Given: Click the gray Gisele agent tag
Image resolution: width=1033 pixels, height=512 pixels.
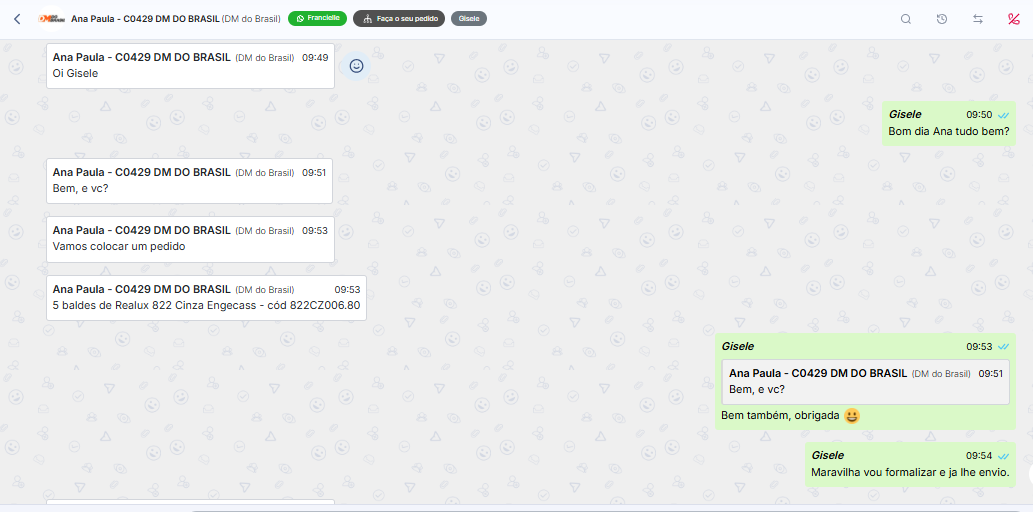Looking at the screenshot, I should [469, 18].
